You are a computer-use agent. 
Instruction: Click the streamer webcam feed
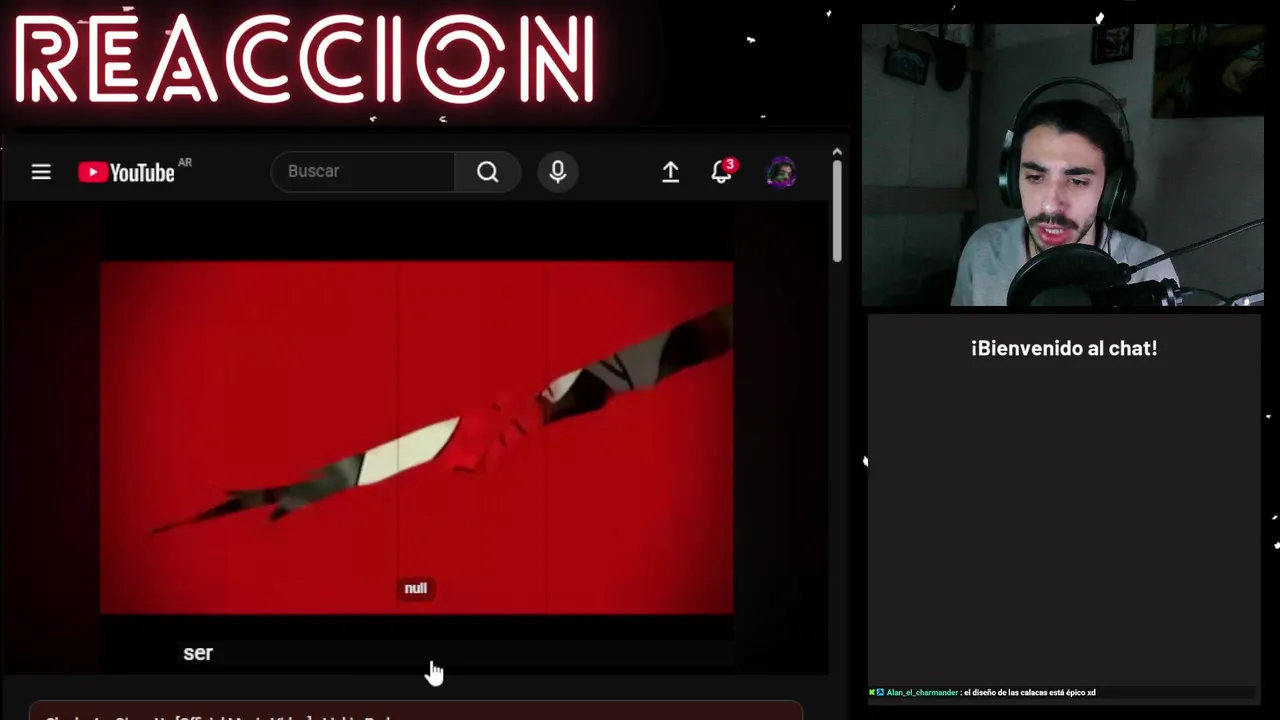point(1062,164)
